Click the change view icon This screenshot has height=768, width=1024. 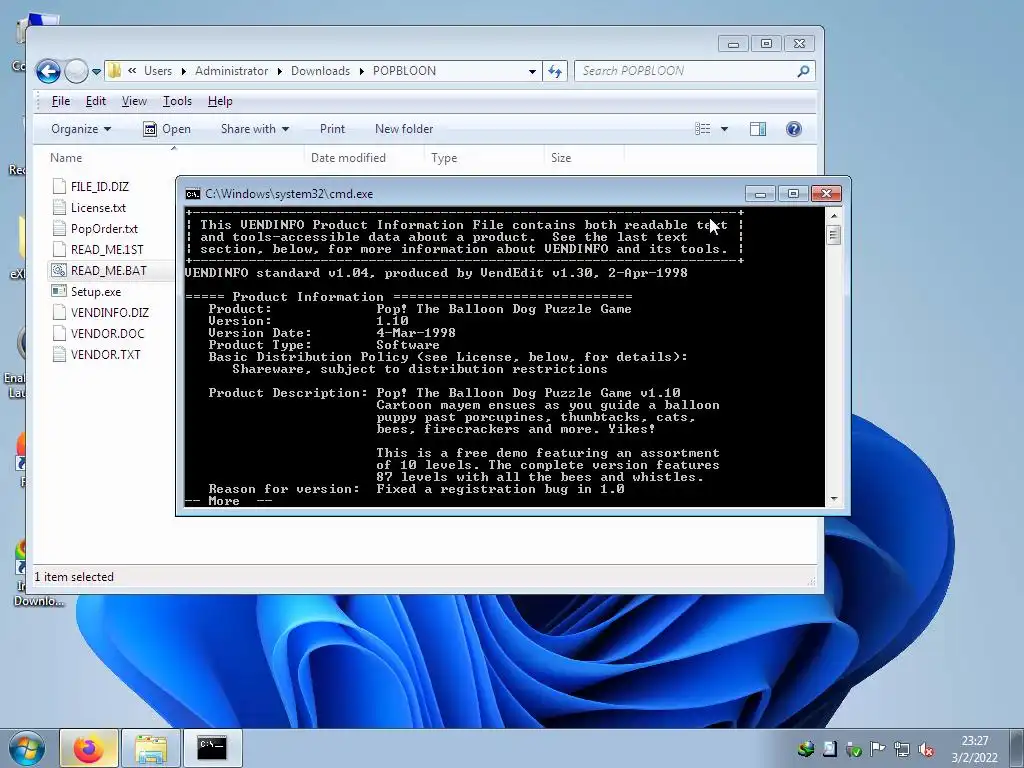pyautogui.click(x=703, y=129)
